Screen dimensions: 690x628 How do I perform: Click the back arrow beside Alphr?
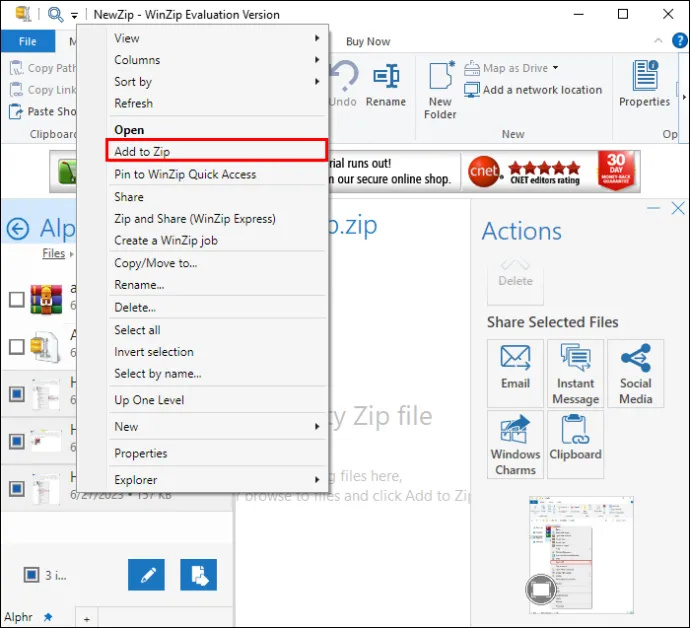click(x=18, y=229)
